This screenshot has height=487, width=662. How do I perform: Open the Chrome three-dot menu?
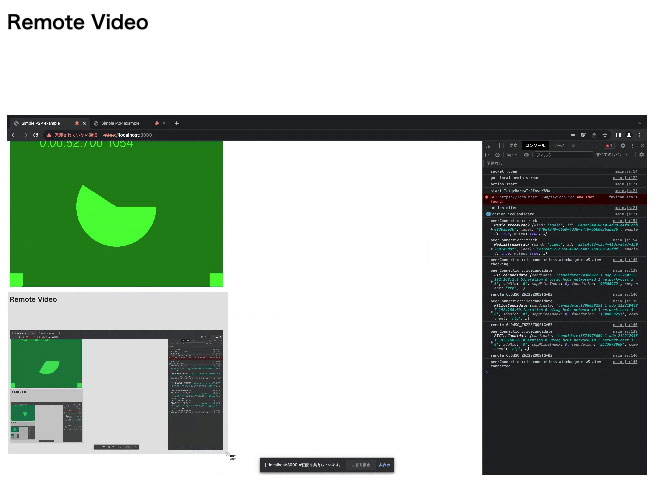click(x=641, y=134)
